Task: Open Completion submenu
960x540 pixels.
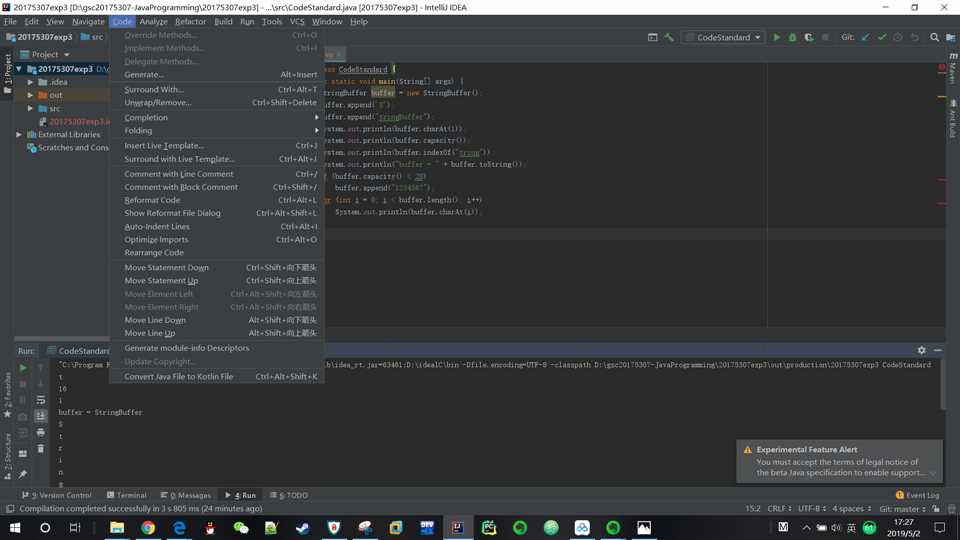Action: pos(217,118)
